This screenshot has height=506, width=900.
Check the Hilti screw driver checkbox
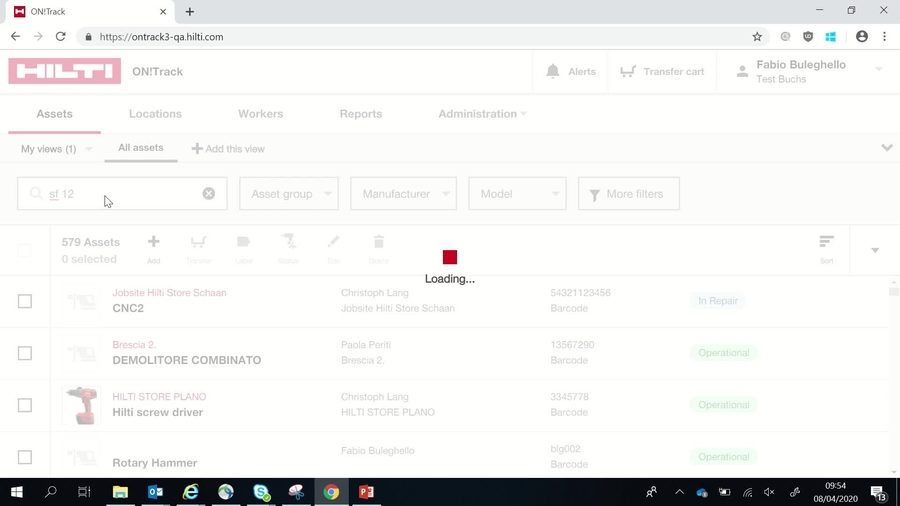tap(25, 405)
